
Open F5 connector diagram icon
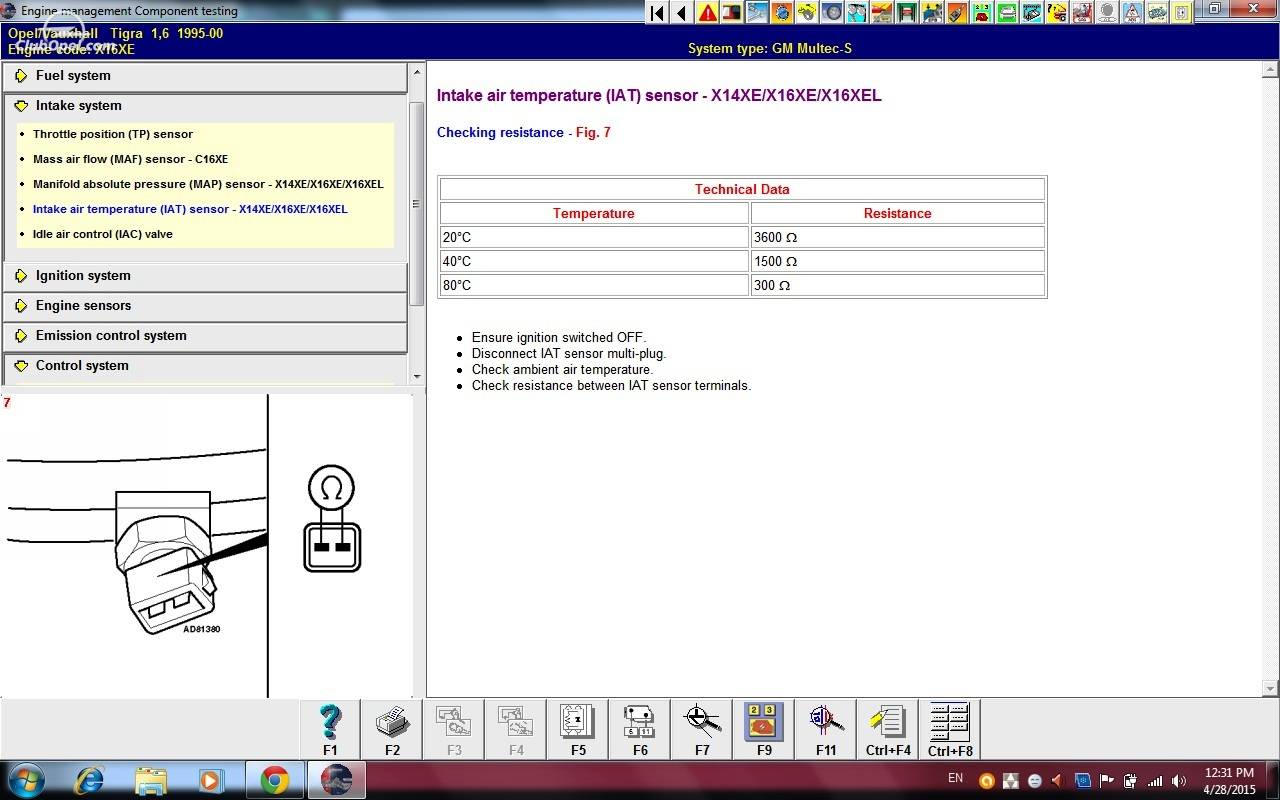tap(578, 729)
